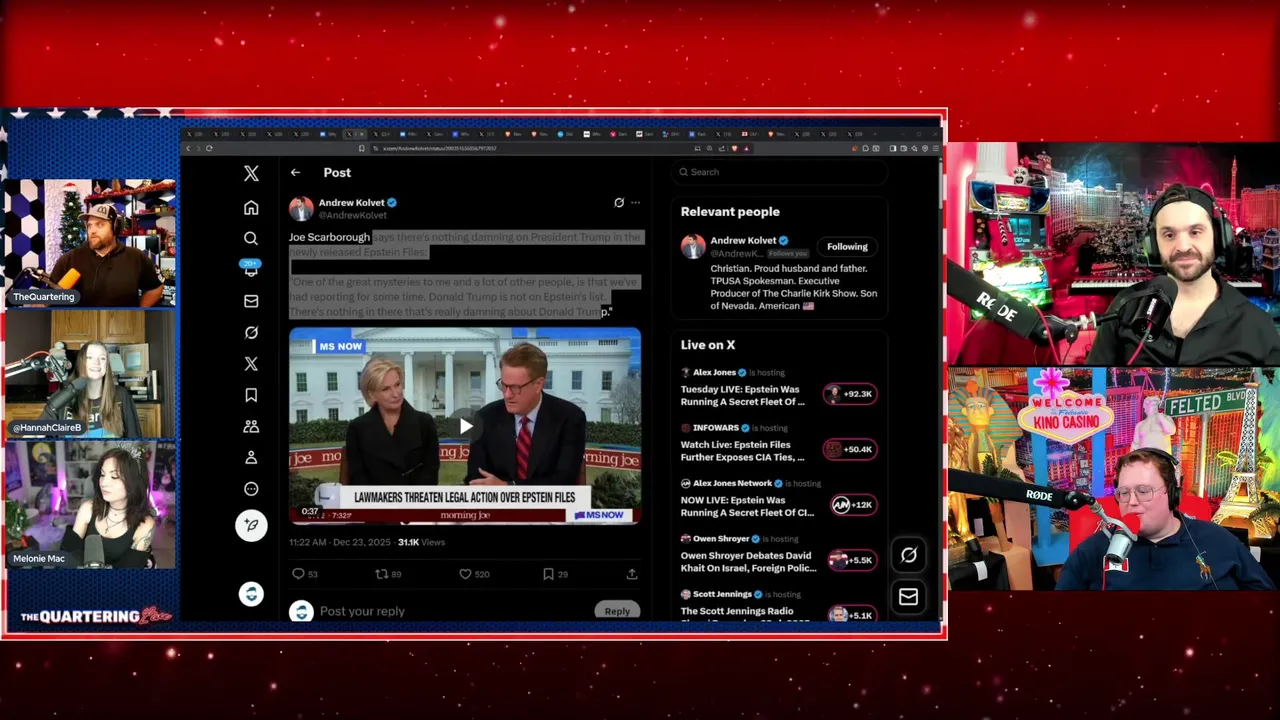This screenshot has width=1280, height=720.
Task: Open the three-dot menu on the post
Action: (635, 203)
